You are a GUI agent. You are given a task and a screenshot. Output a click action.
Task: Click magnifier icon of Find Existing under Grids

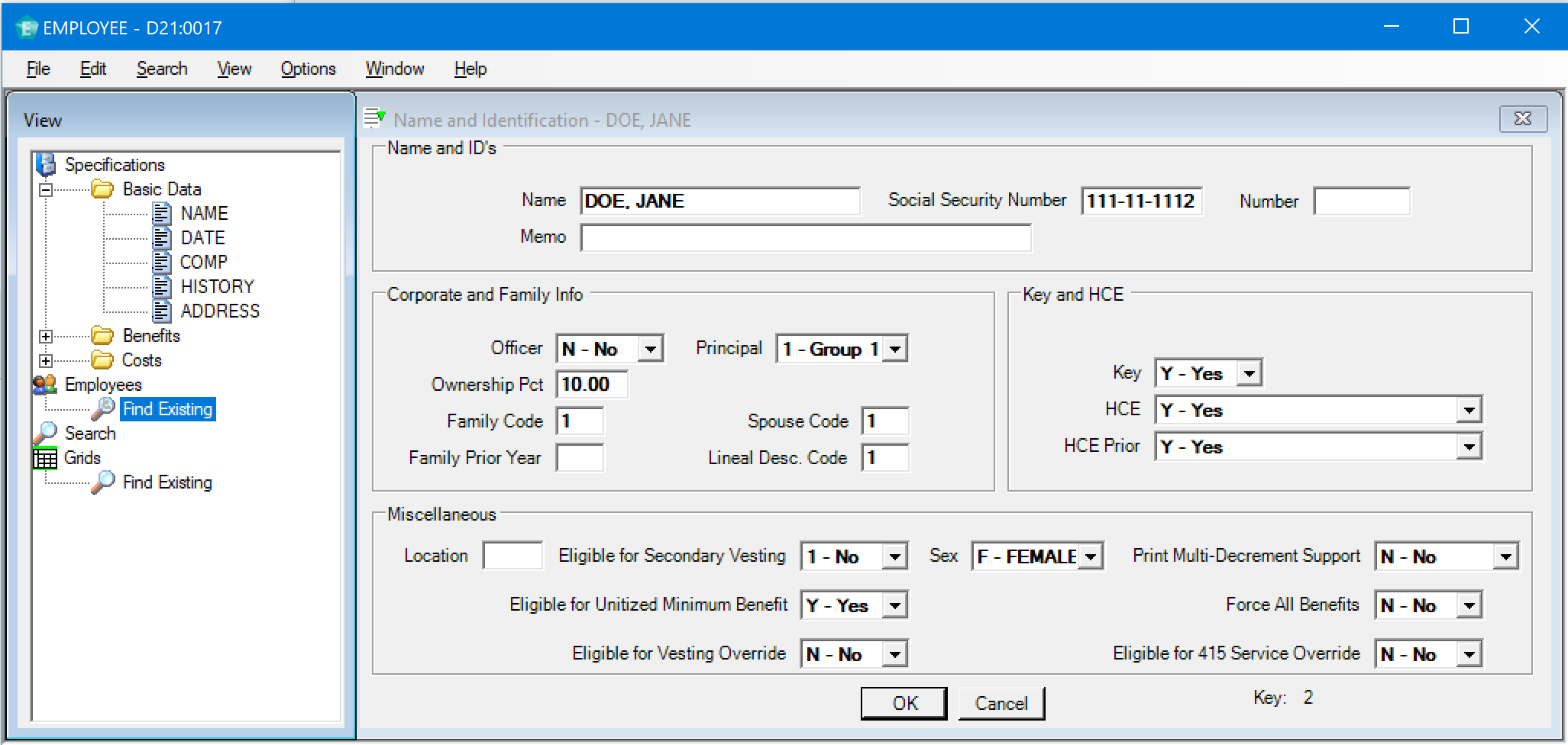coord(103,482)
